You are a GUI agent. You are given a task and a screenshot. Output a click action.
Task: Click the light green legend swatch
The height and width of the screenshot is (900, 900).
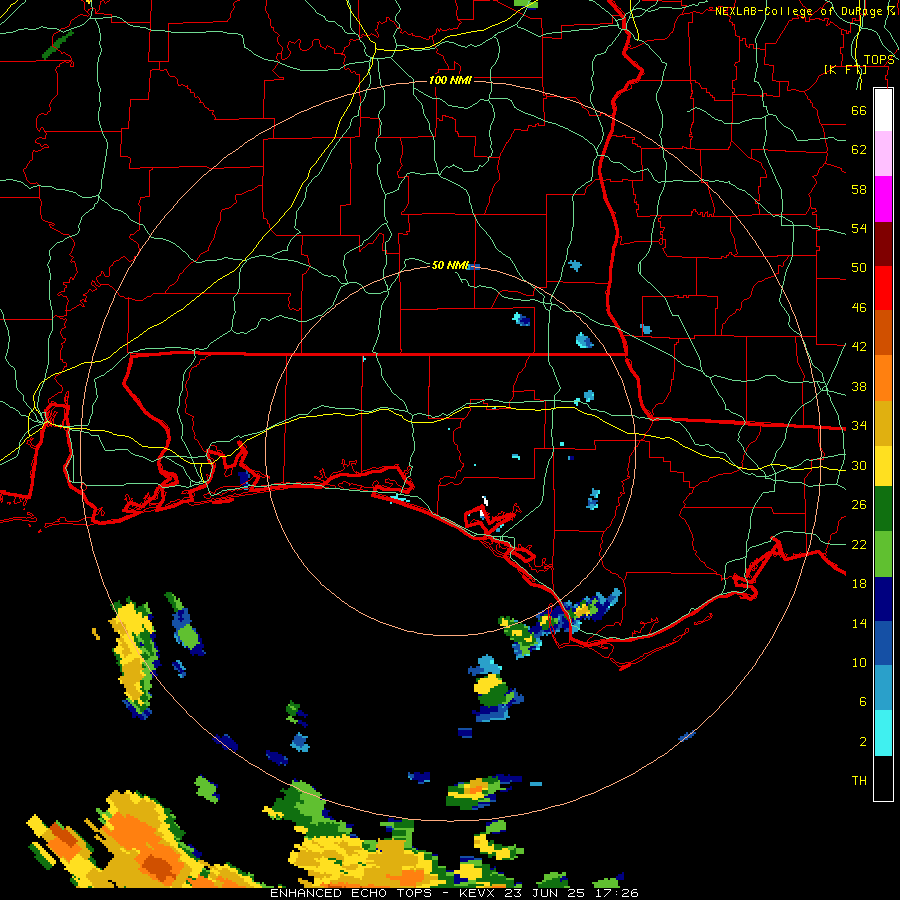883,553
